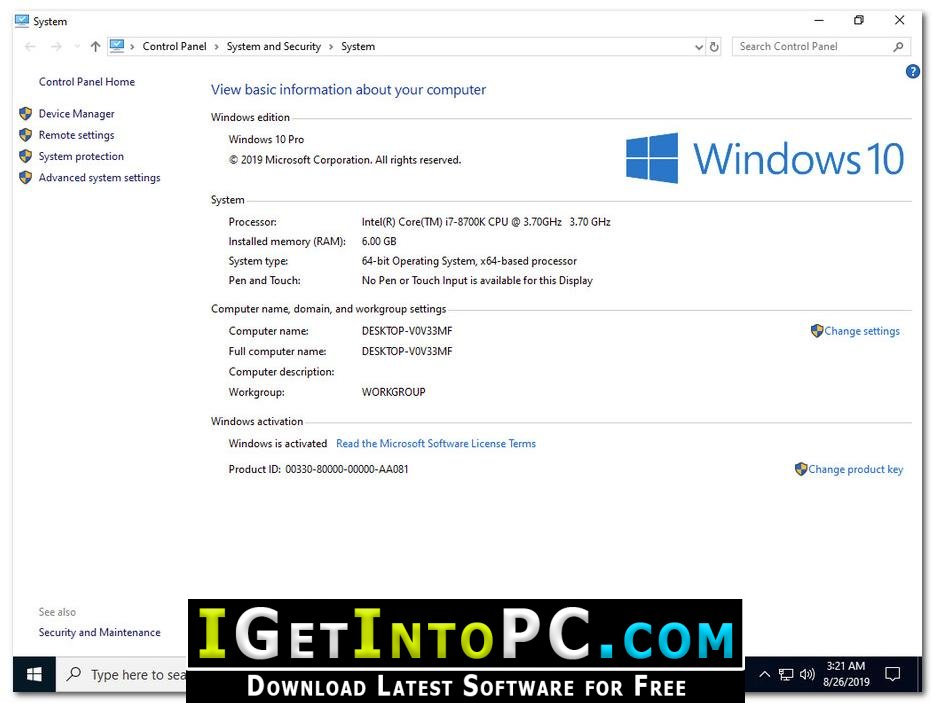Viewport: 932px width, 703px height.
Task: Click the Forward navigation arrow
Action: [56, 46]
